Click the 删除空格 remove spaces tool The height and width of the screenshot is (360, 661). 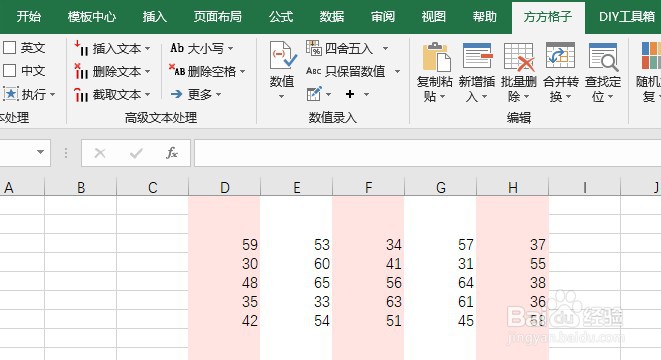point(207,71)
